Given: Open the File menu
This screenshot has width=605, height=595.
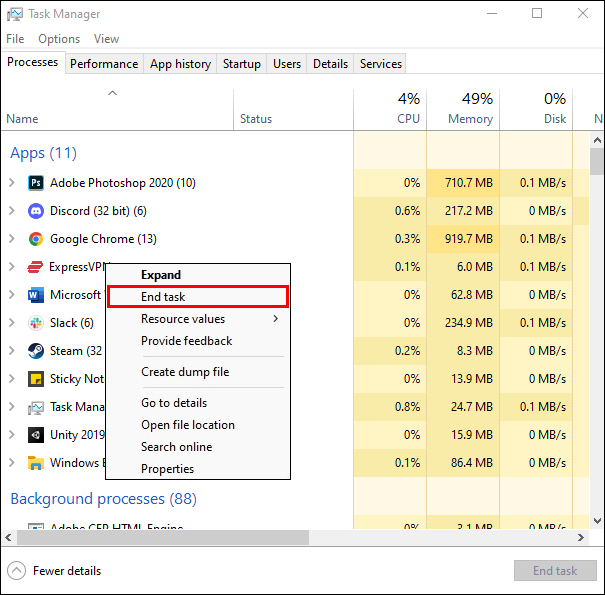Looking at the screenshot, I should 15,39.
